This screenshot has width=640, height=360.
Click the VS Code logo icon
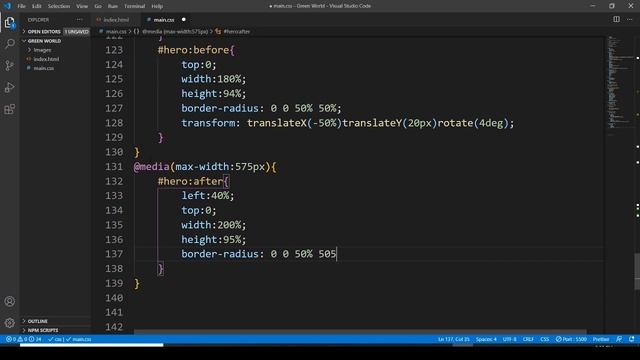[x=7, y=6]
